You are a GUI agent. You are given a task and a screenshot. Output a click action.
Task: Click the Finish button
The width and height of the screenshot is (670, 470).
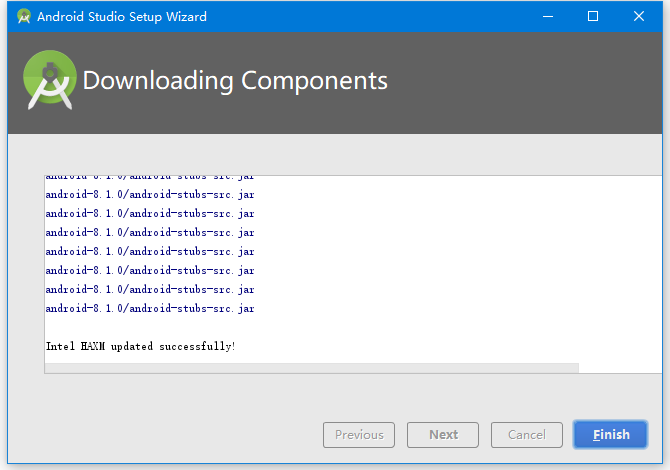tap(610, 435)
